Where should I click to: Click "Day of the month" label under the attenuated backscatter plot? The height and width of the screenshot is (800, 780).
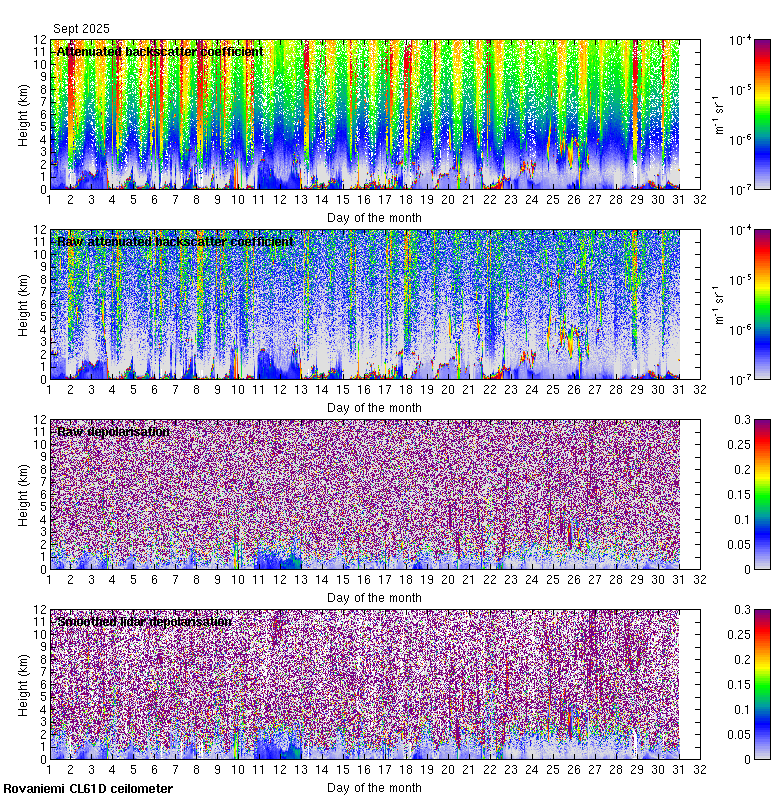click(x=374, y=218)
